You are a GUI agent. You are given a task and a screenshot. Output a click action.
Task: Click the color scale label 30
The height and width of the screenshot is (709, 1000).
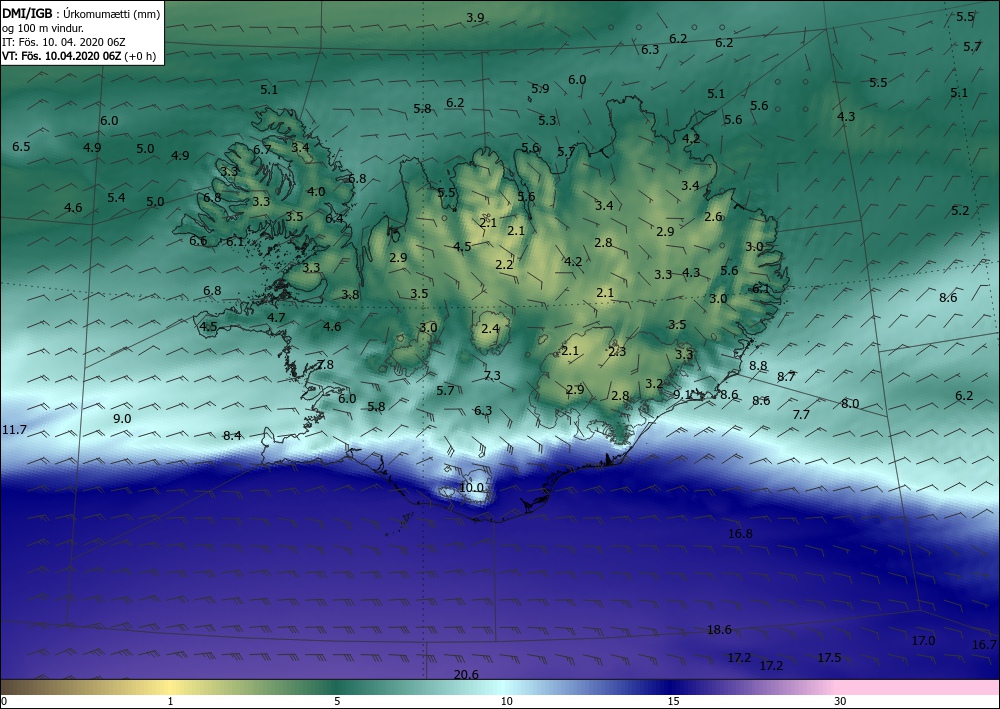pyautogui.click(x=841, y=701)
